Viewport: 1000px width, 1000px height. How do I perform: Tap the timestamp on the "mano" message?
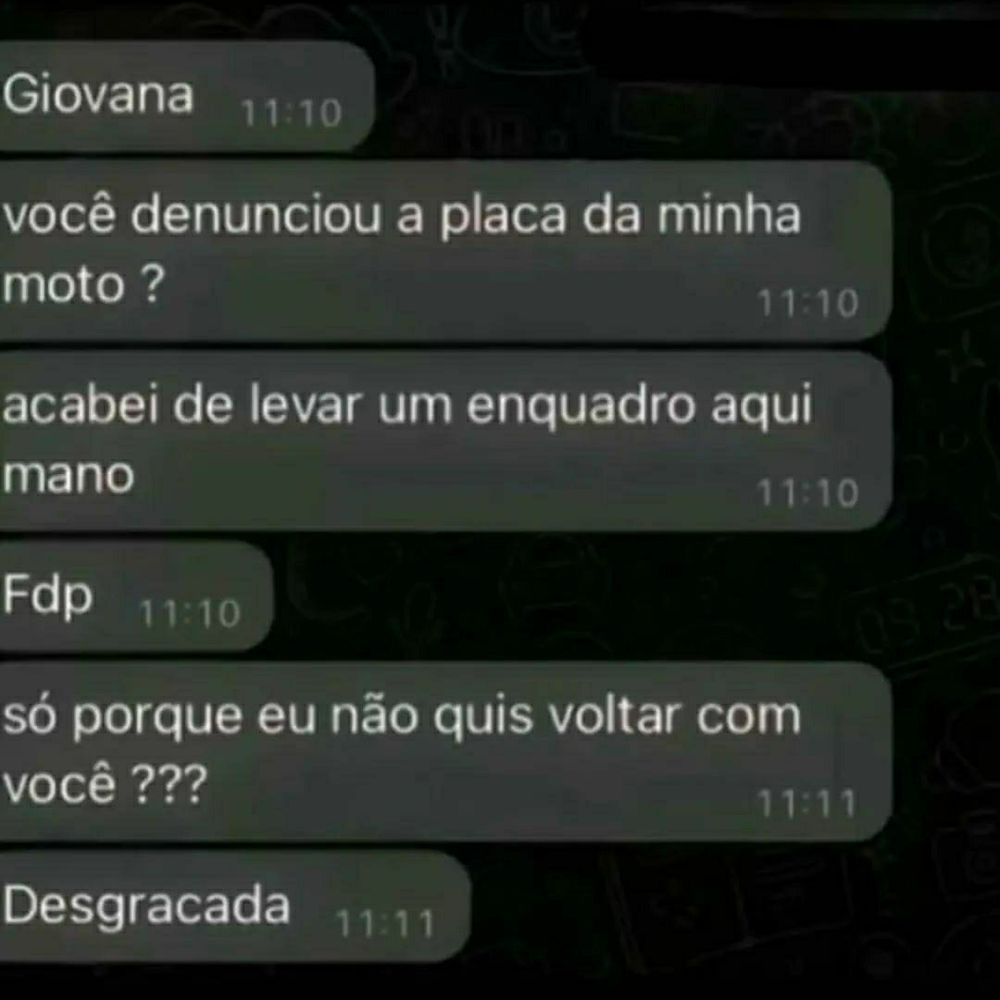coord(807,493)
